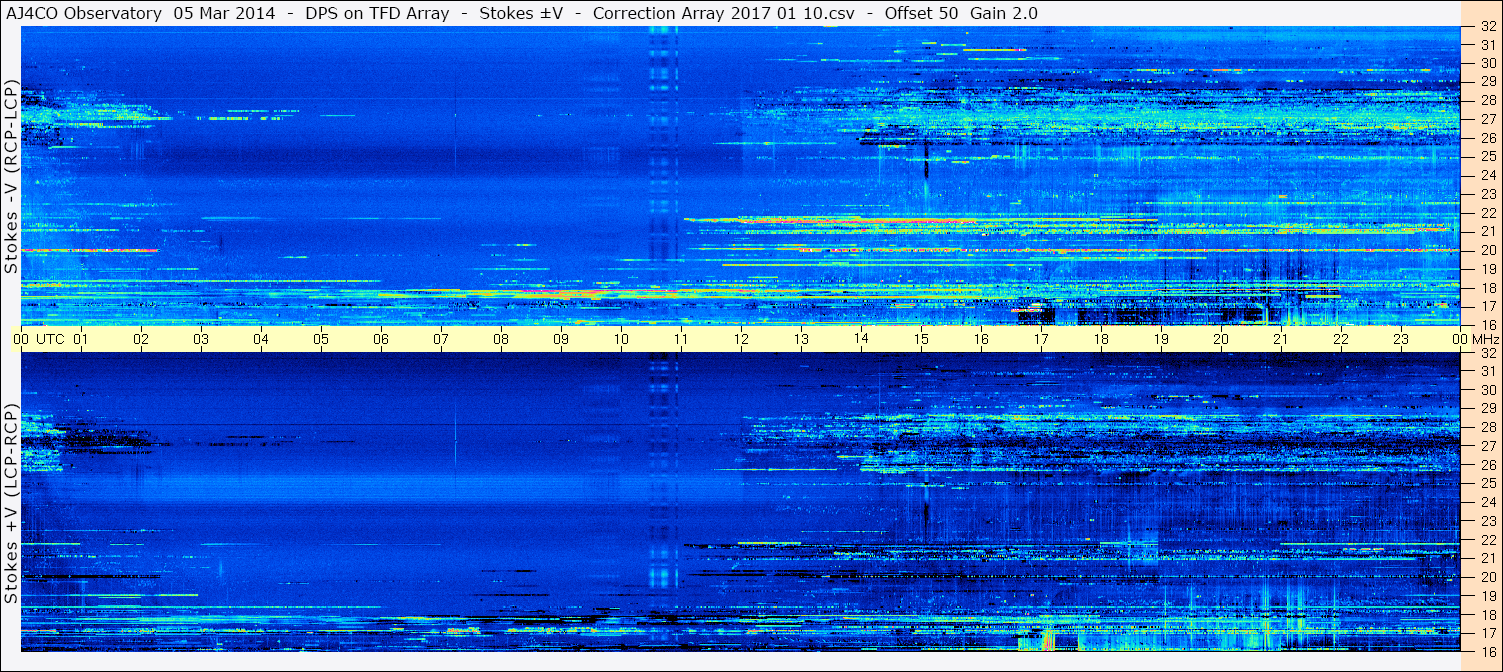Select the 02 hour tick on time axis
The height and width of the screenshot is (672, 1503).
[x=141, y=339]
